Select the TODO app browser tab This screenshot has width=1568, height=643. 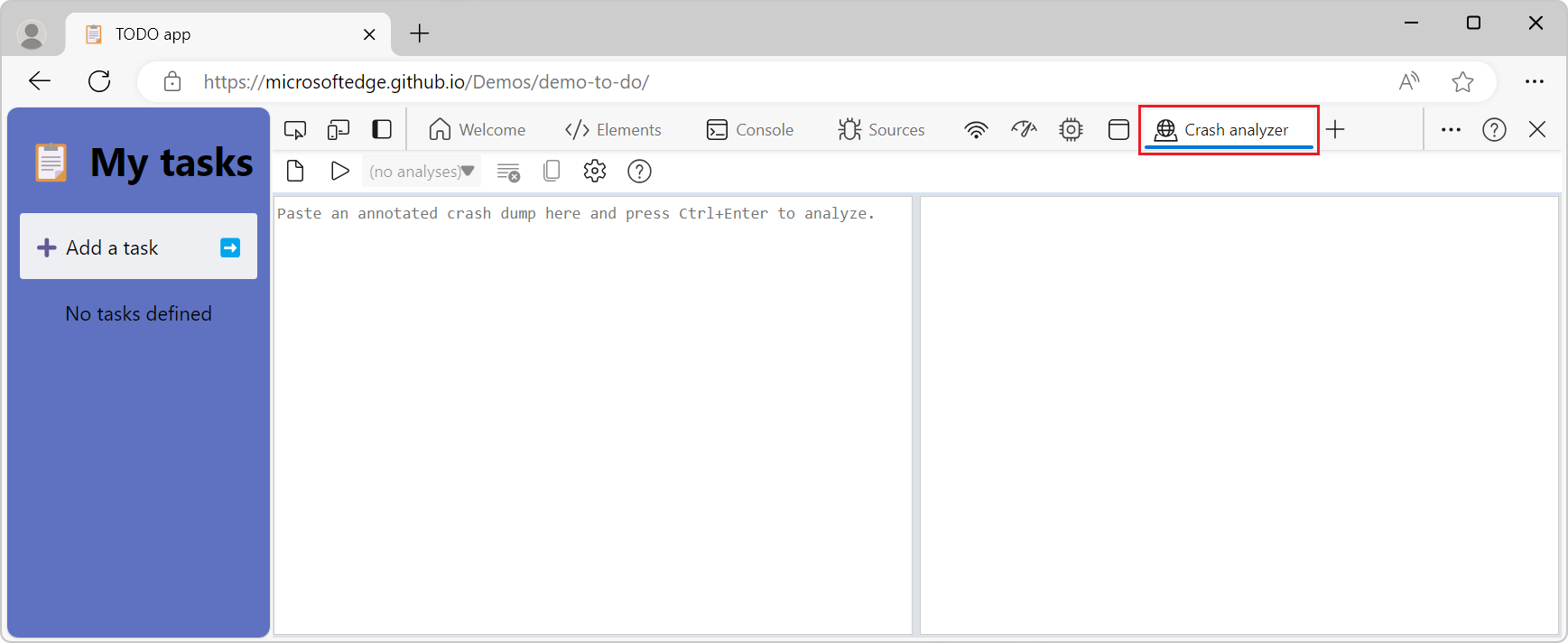[x=228, y=34]
